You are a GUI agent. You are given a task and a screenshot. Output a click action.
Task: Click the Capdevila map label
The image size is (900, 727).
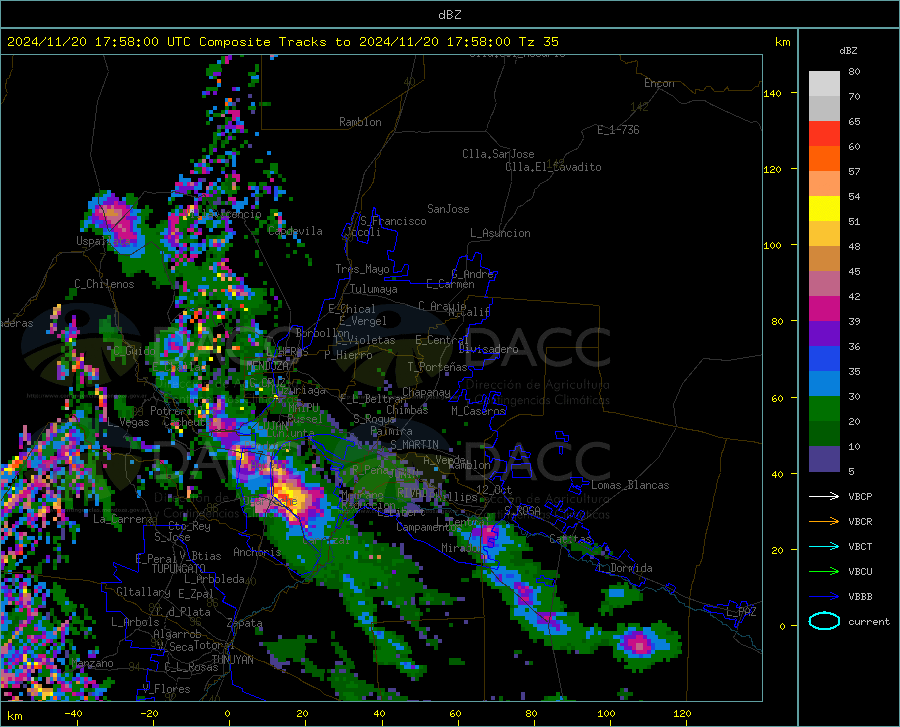tap(295, 231)
